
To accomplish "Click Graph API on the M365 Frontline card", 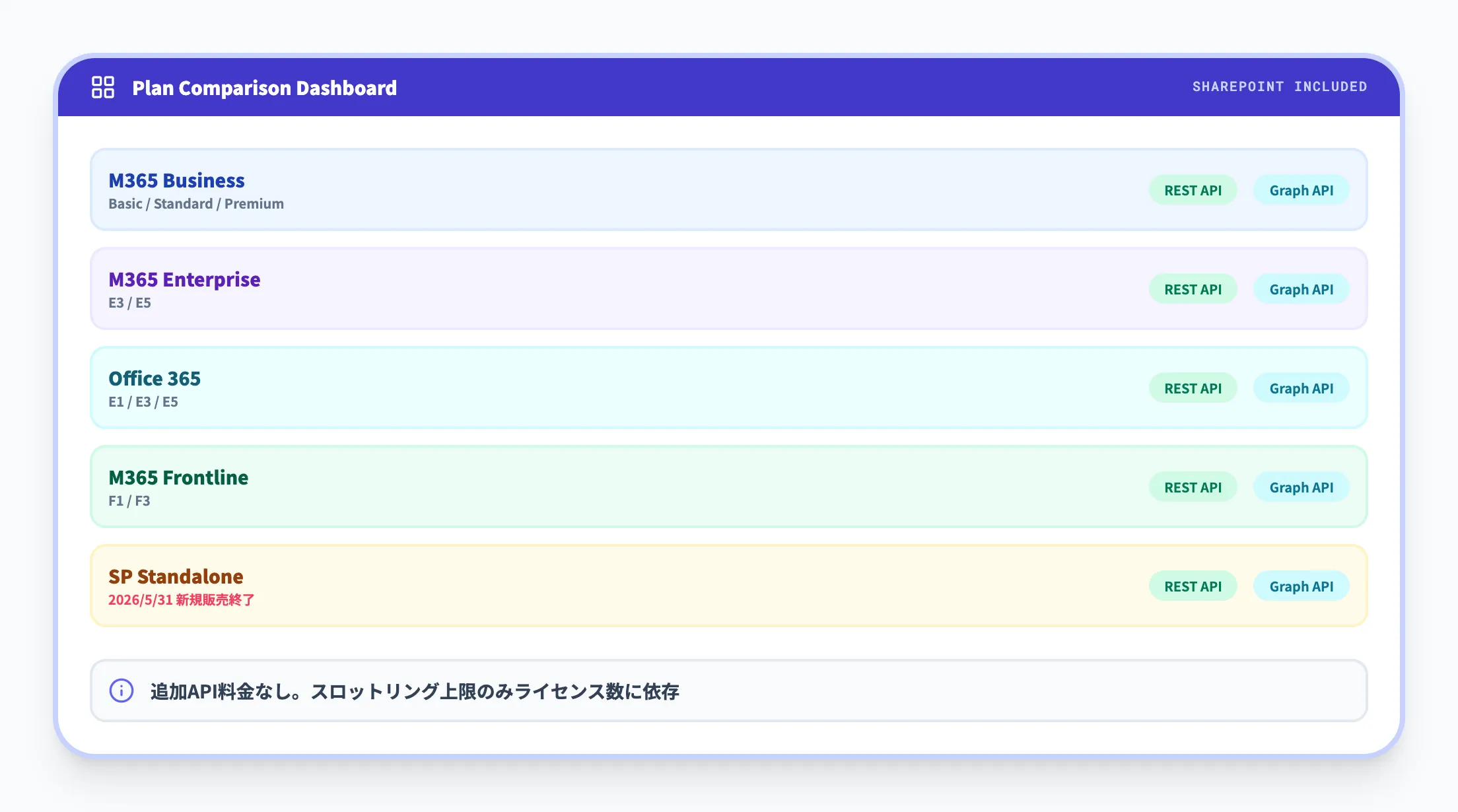I will coord(1301,487).
